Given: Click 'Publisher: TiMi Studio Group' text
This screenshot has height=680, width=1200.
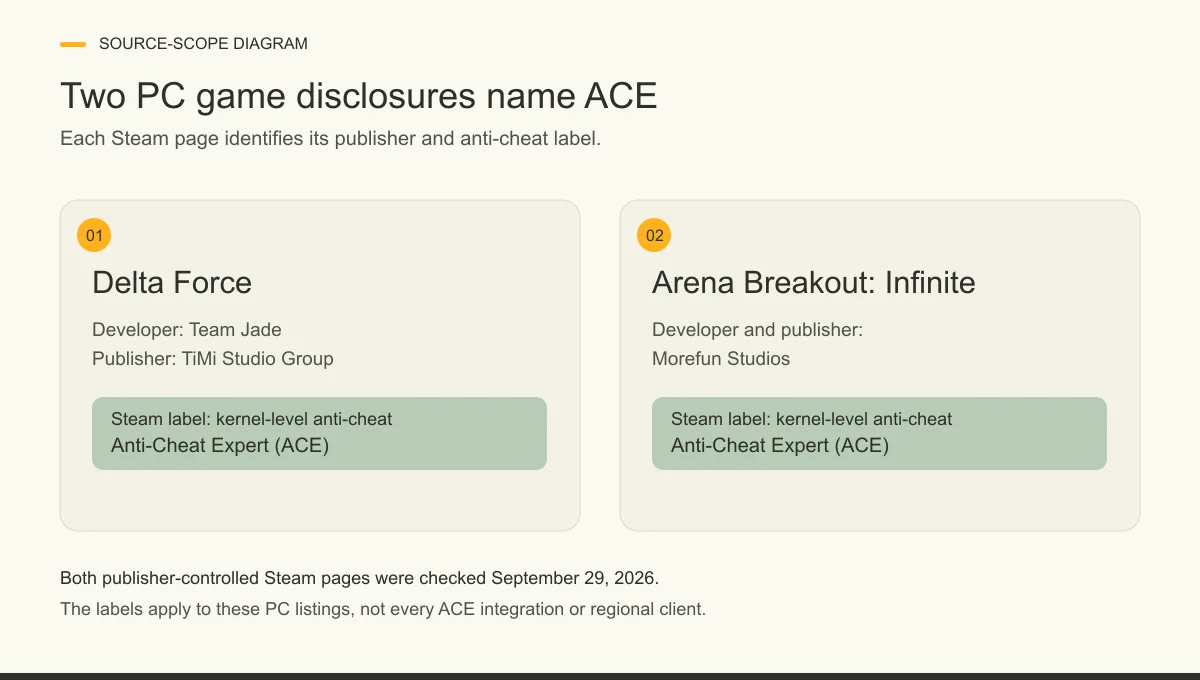Looking at the screenshot, I should [x=213, y=359].
